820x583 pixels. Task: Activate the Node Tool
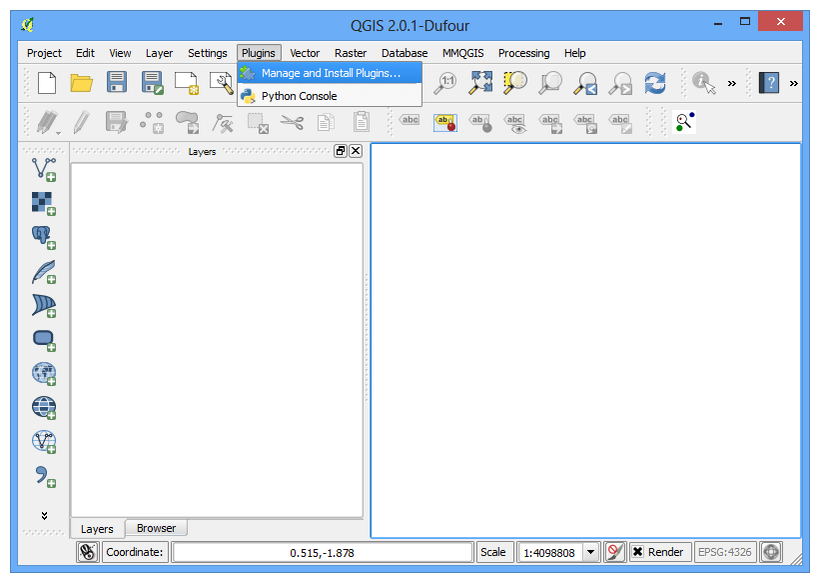point(222,123)
